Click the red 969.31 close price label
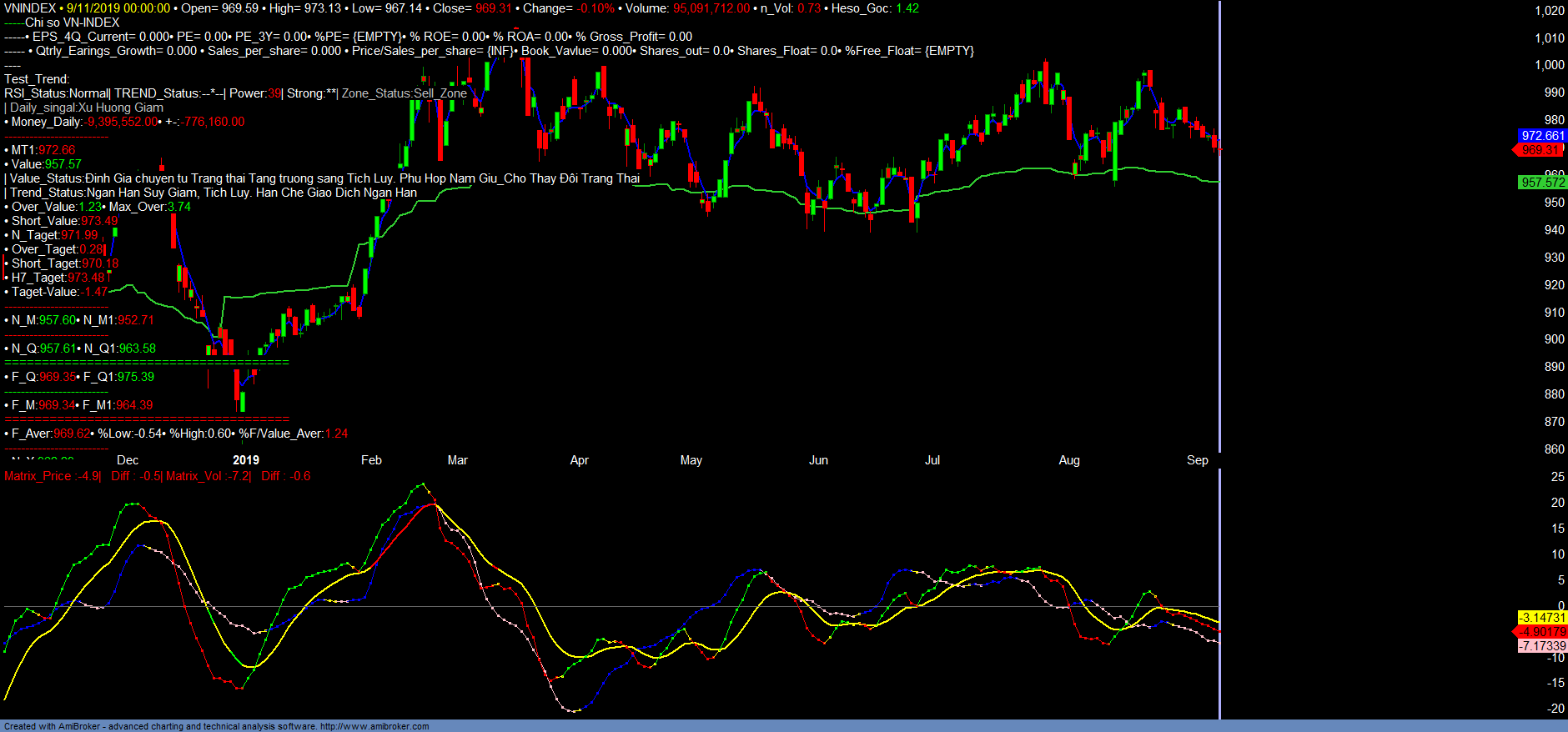The width and height of the screenshot is (1568, 732). click(1540, 150)
